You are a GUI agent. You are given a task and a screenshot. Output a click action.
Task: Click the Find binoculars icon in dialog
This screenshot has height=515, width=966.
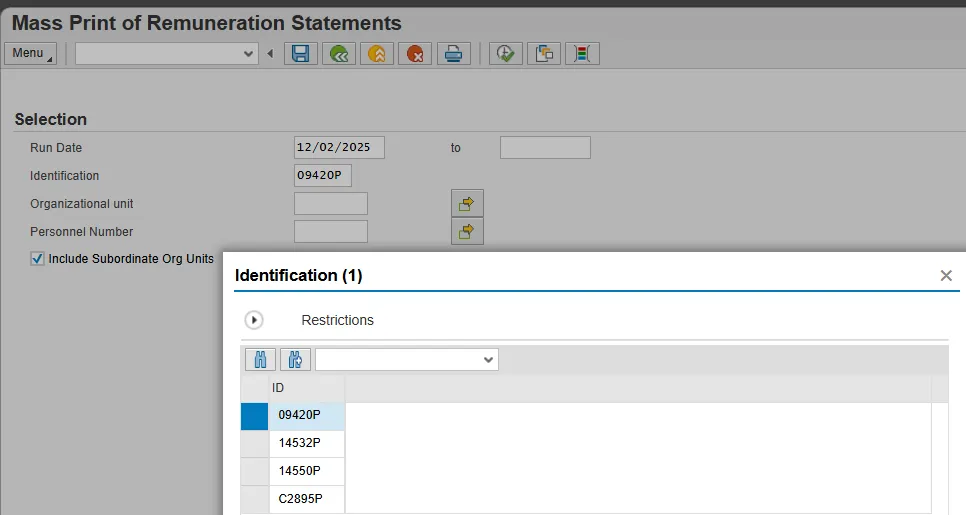pos(260,360)
